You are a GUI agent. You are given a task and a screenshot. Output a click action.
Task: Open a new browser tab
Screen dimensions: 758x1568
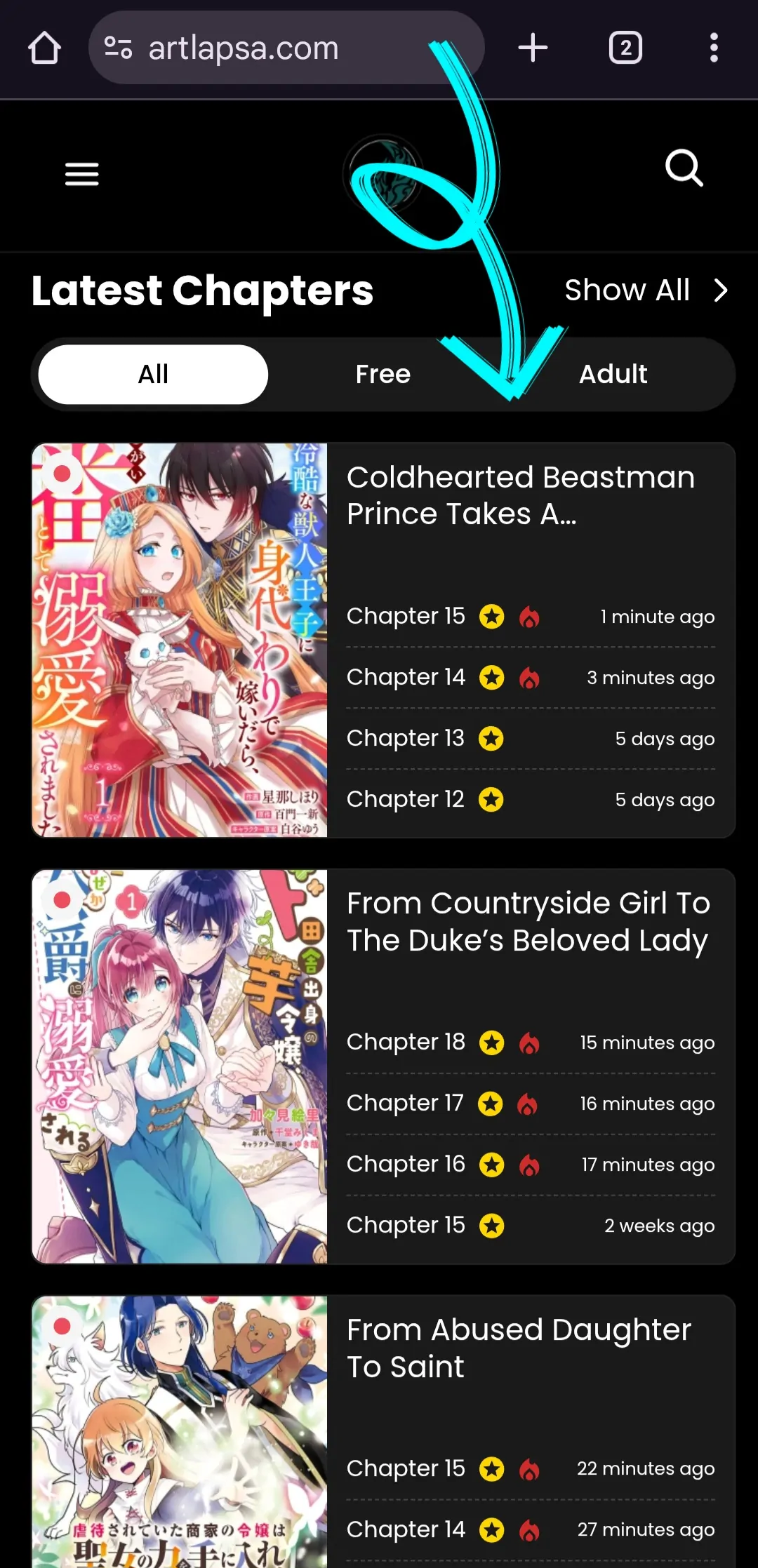pos(533,48)
